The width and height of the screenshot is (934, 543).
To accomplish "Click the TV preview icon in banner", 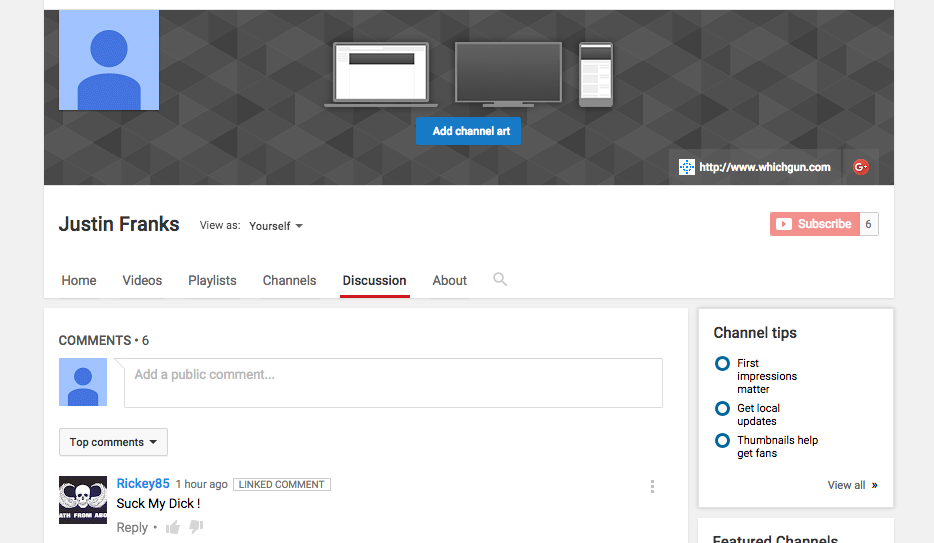I will pyautogui.click(x=508, y=74).
